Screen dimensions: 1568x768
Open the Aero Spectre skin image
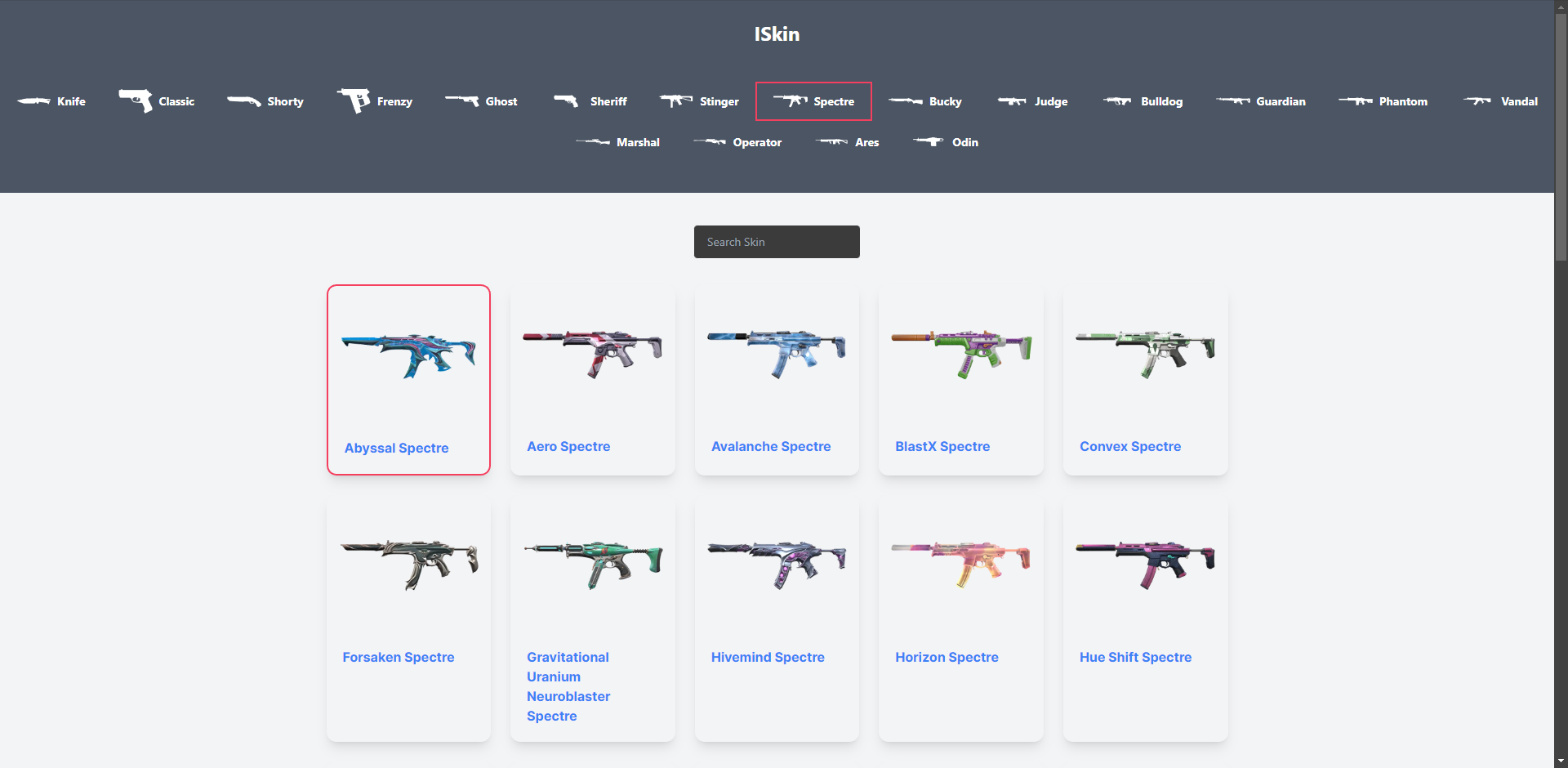click(x=593, y=354)
